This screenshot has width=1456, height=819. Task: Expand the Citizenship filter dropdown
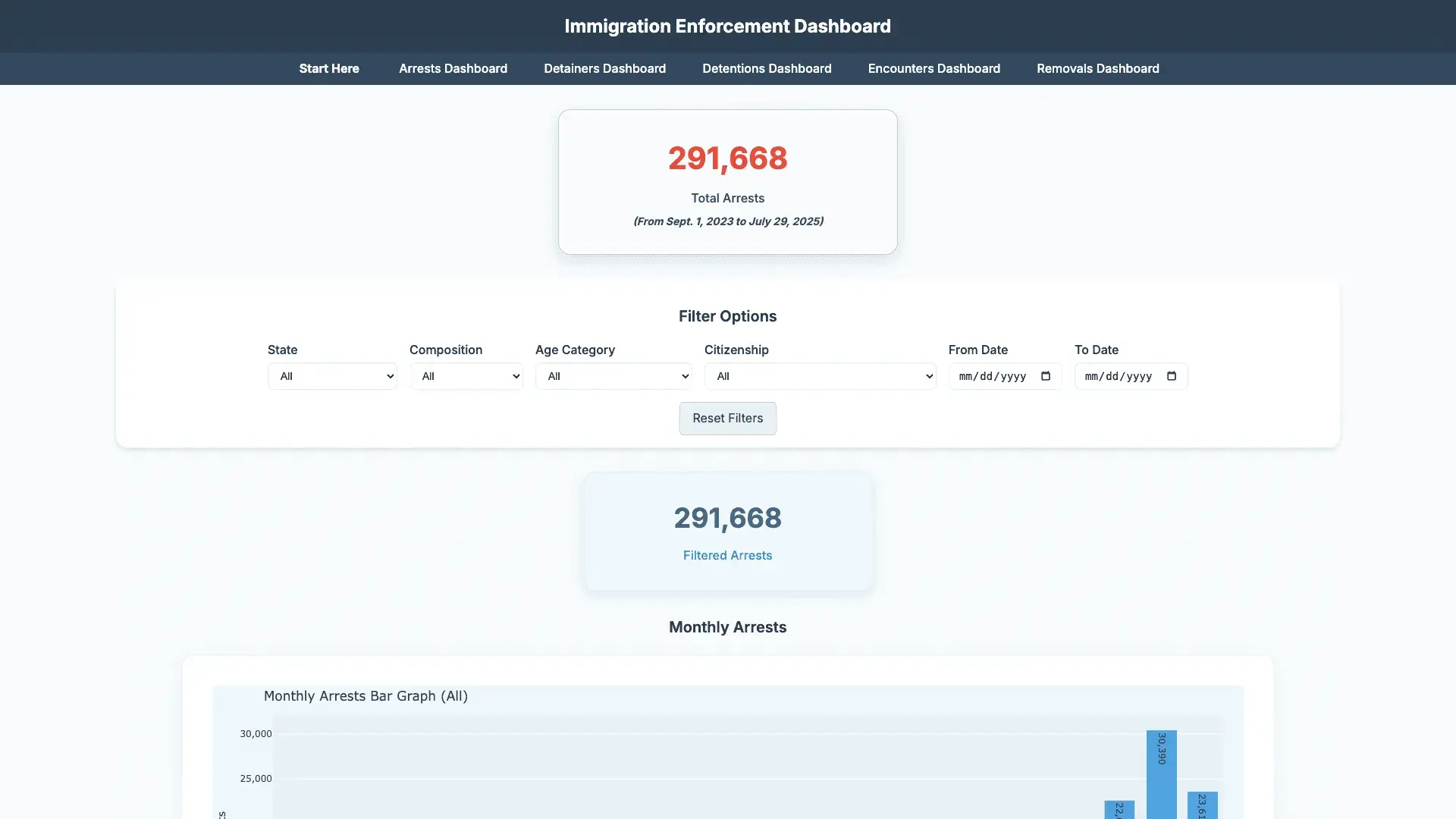(x=820, y=376)
